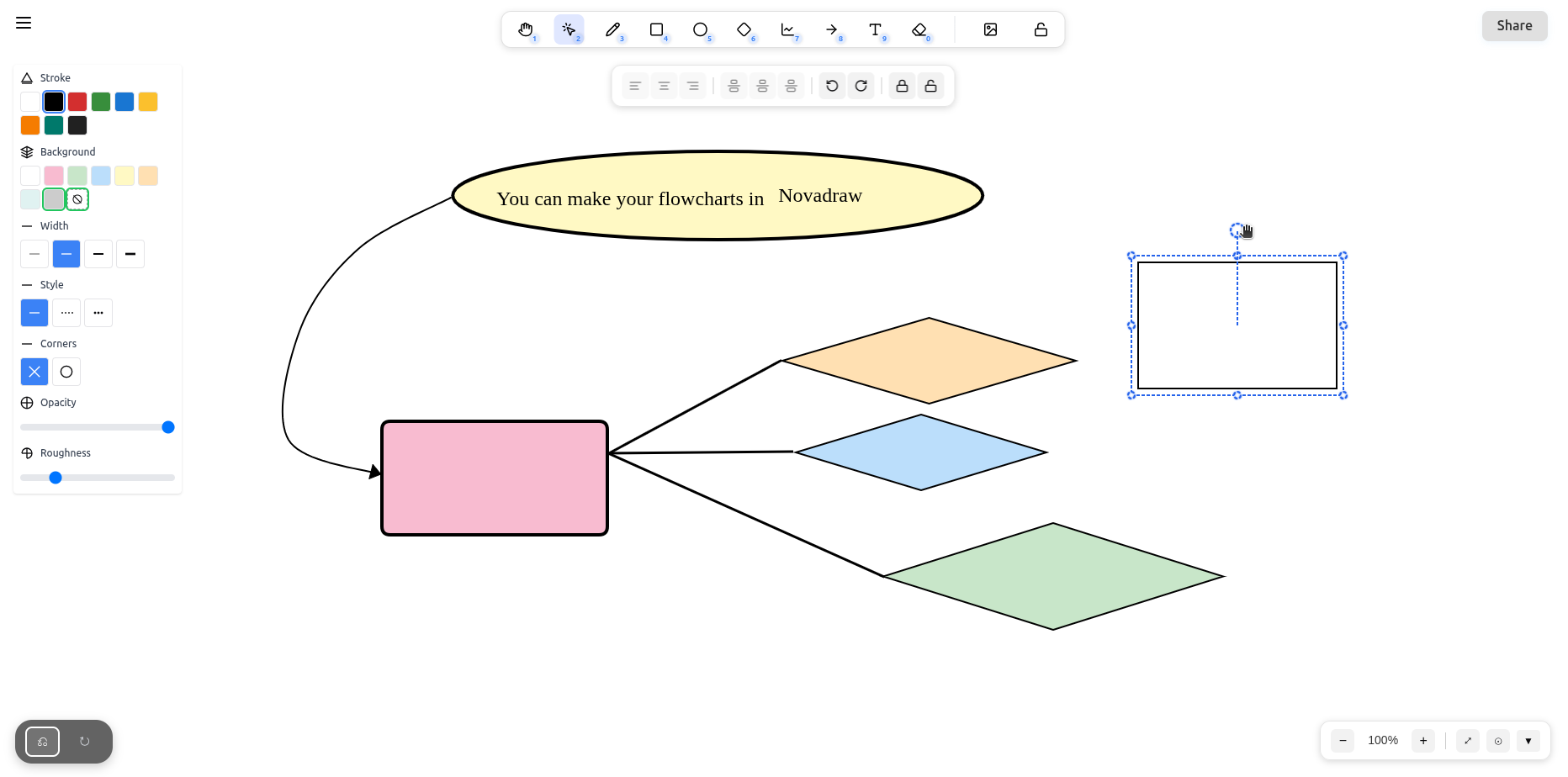Image resolution: width=1568 pixels, height=777 pixels.
Task: Select the pink rectangle on canvas
Action: [x=495, y=478]
